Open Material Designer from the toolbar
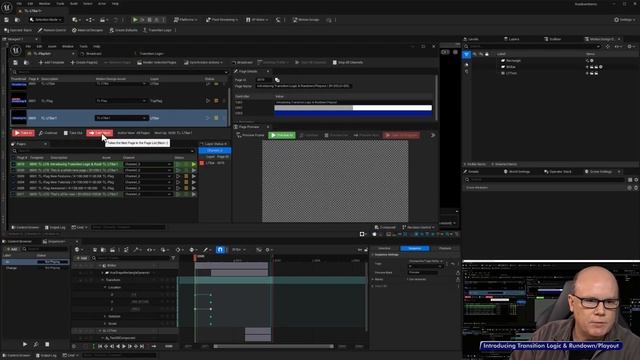Viewport: 640px width, 360px height. coord(87,30)
